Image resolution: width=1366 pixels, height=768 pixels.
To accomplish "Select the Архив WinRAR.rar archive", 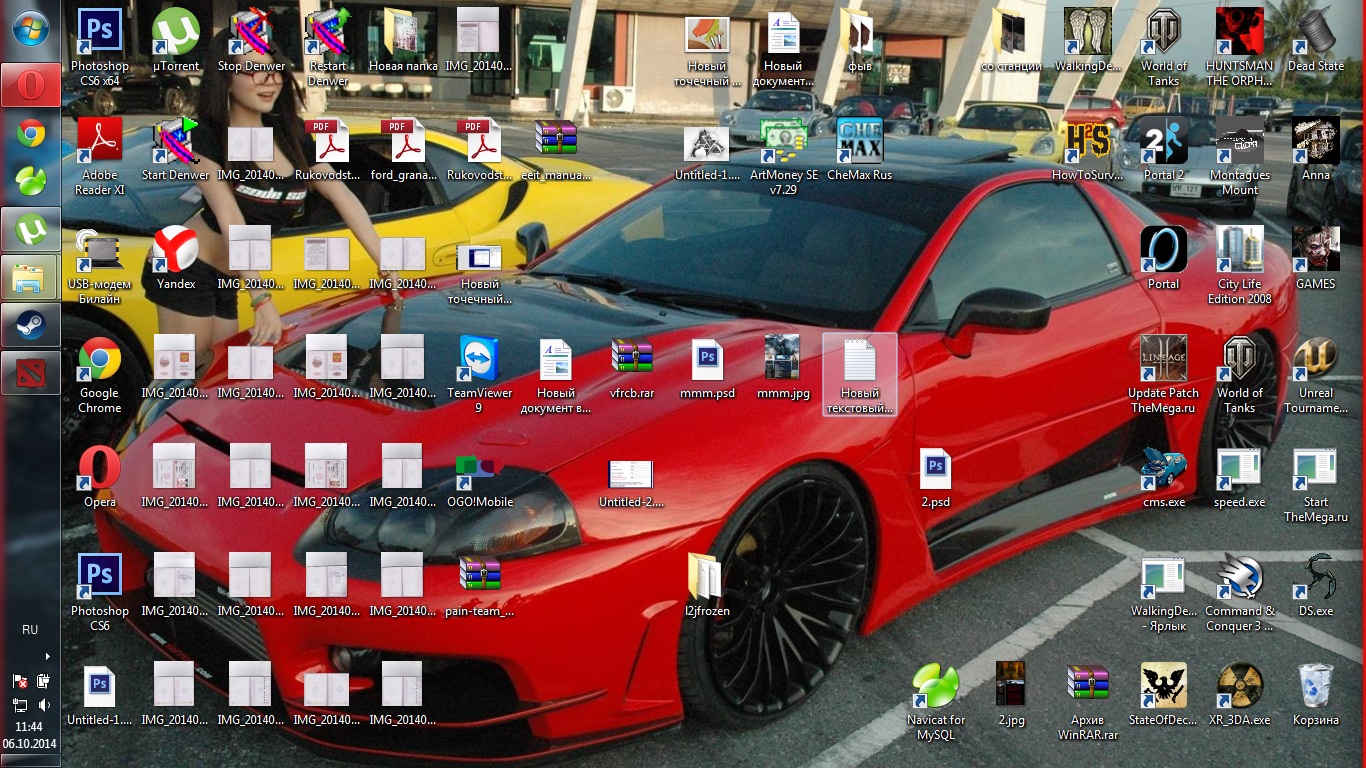I will (1087, 700).
